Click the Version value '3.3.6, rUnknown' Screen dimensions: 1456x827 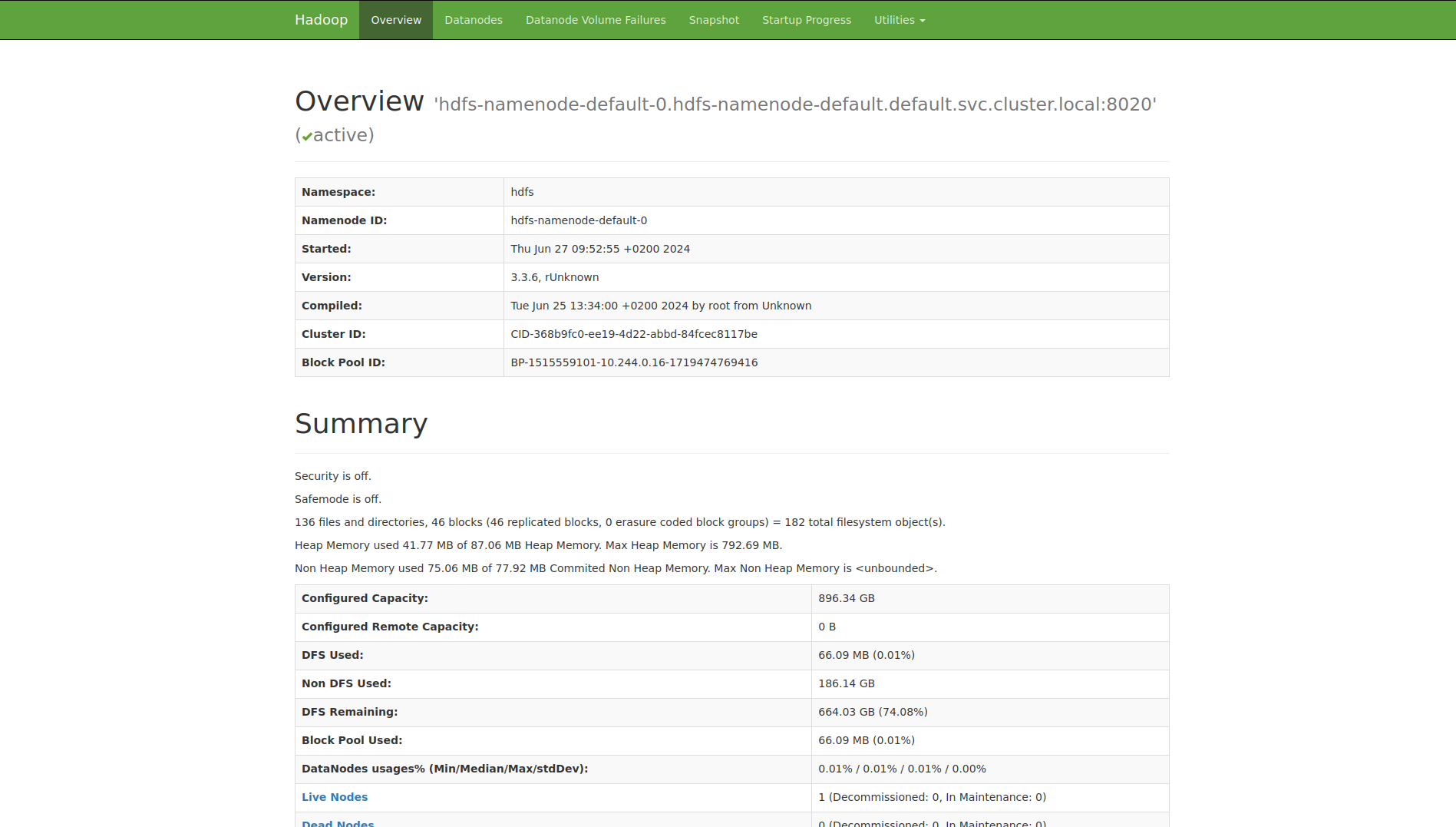(554, 277)
